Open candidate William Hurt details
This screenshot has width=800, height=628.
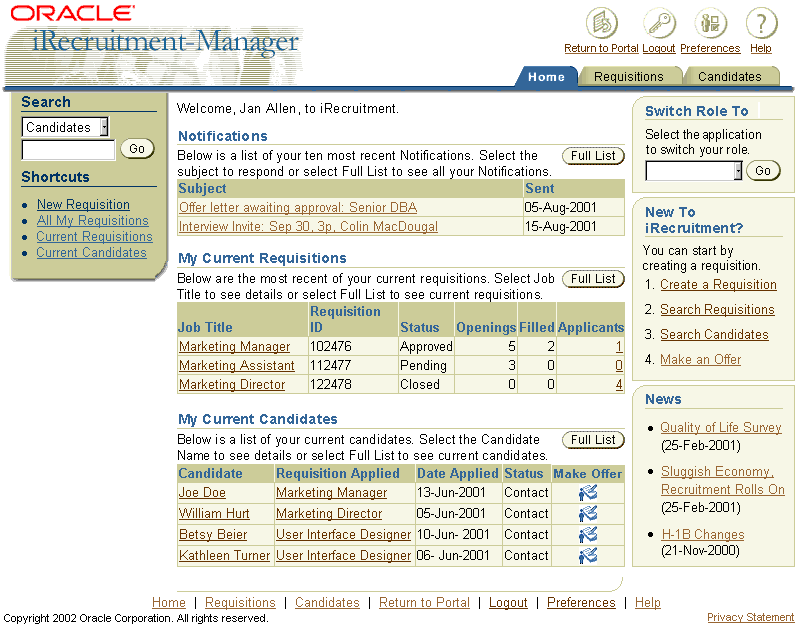(214, 514)
